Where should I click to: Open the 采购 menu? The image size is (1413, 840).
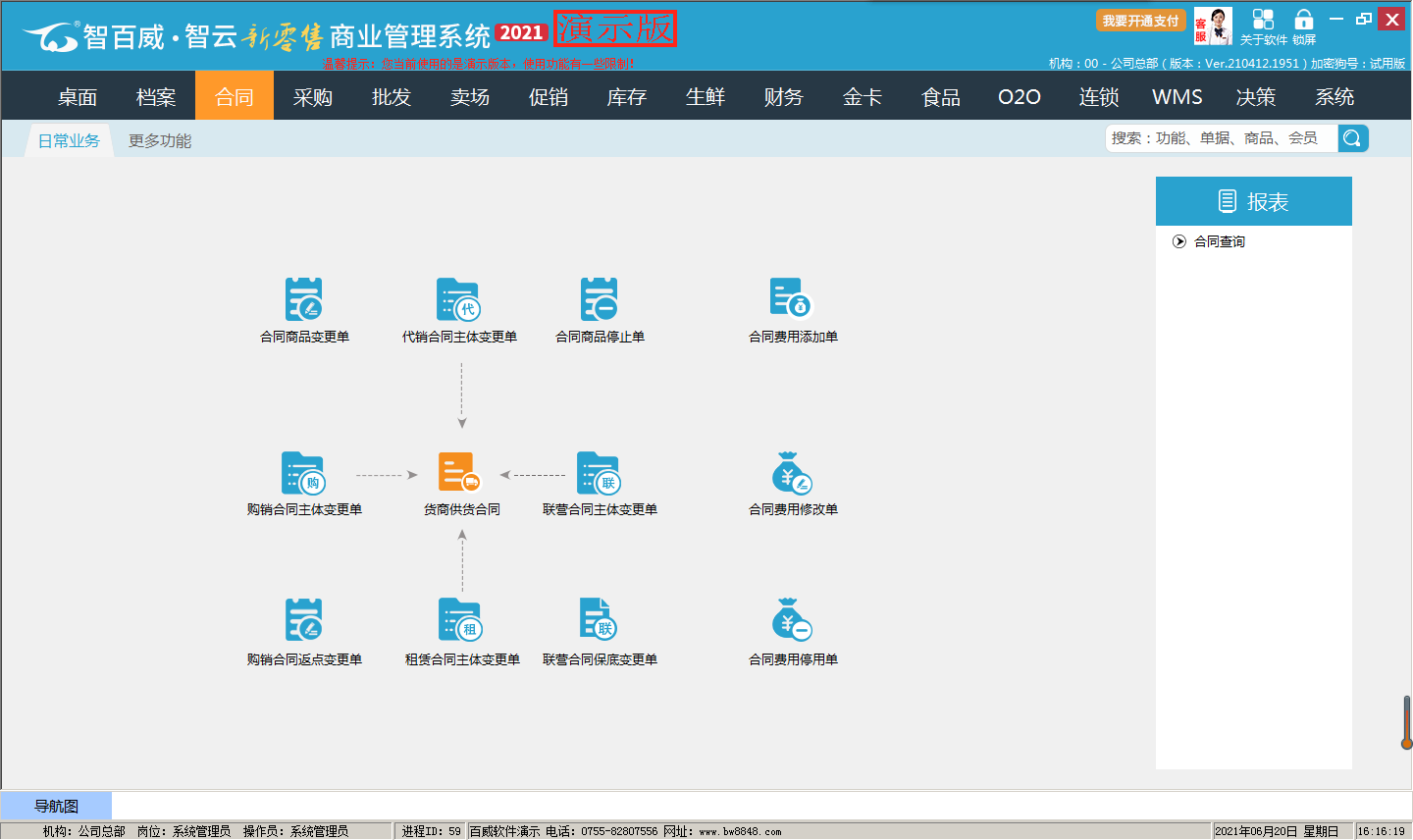pyautogui.click(x=313, y=97)
